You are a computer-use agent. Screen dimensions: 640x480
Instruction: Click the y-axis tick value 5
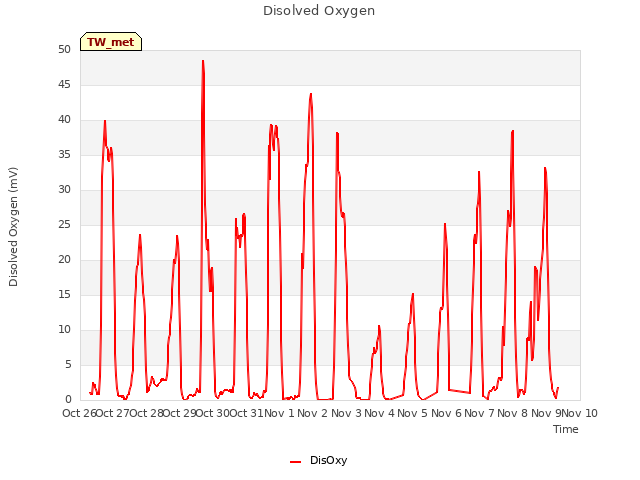coord(68,364)
